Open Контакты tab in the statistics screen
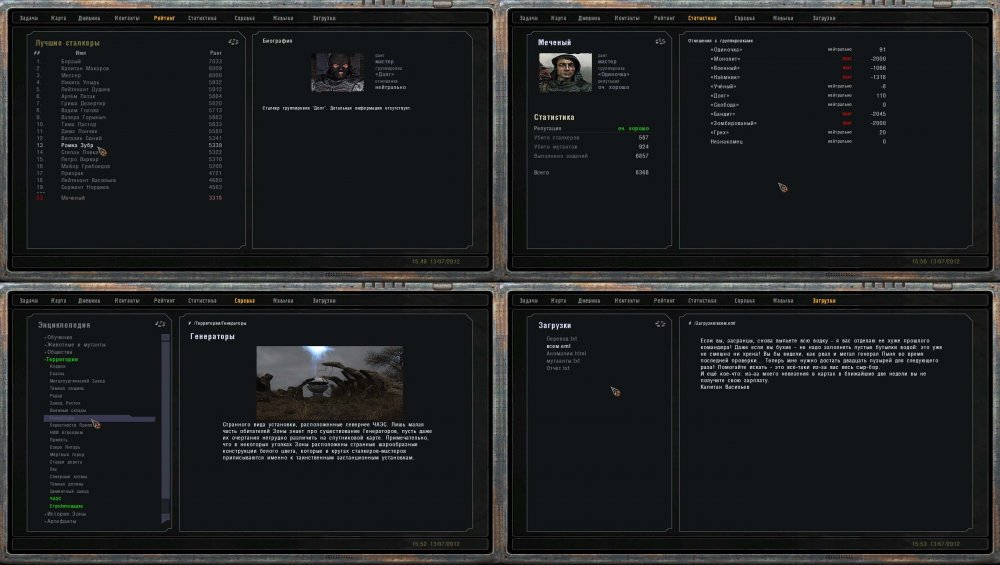This screenshot has height=565, width=1000. click(x=627, y=18)
